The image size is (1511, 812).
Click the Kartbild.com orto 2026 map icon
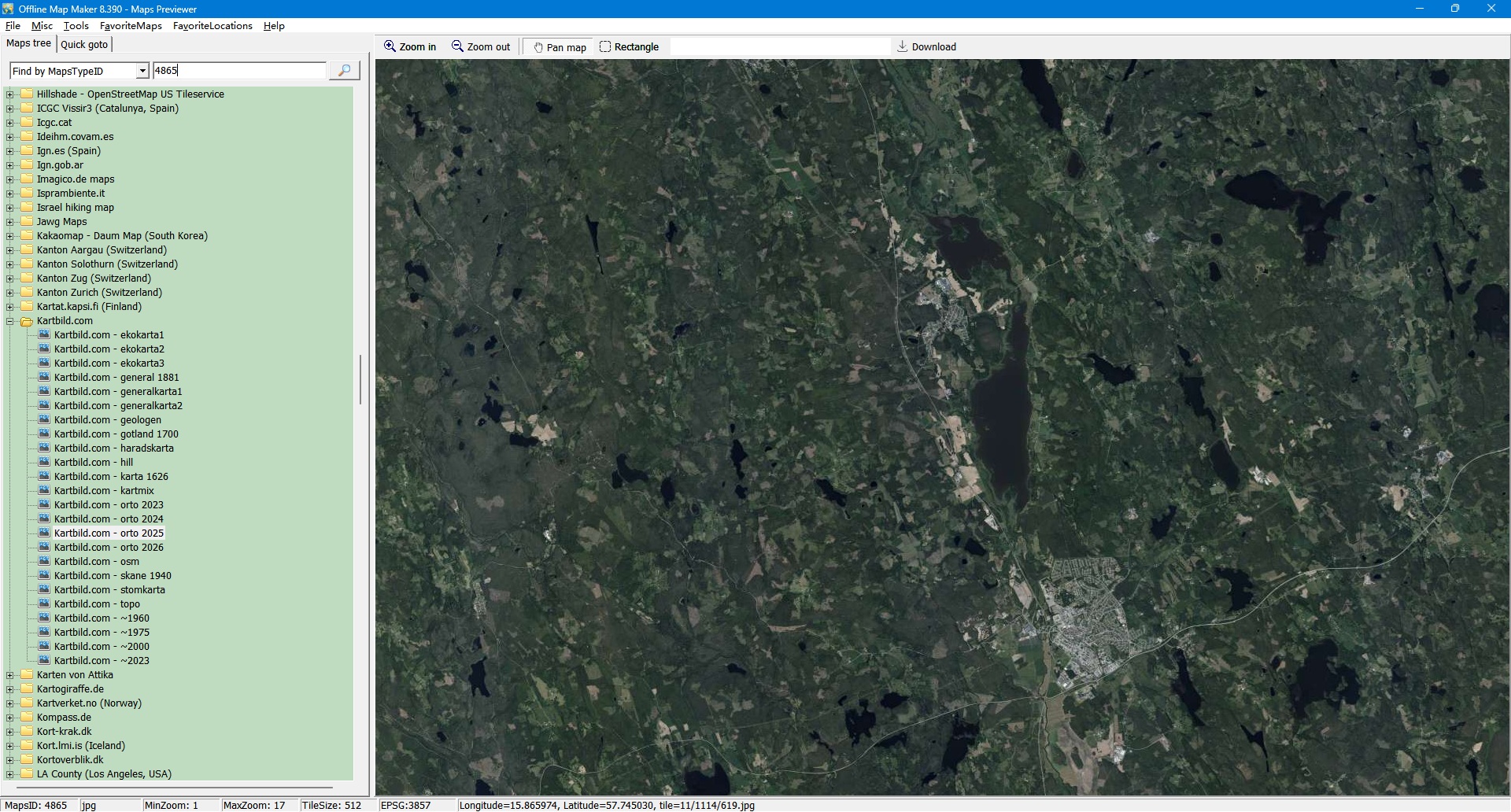pyautogui.click(x=44, y=547)
